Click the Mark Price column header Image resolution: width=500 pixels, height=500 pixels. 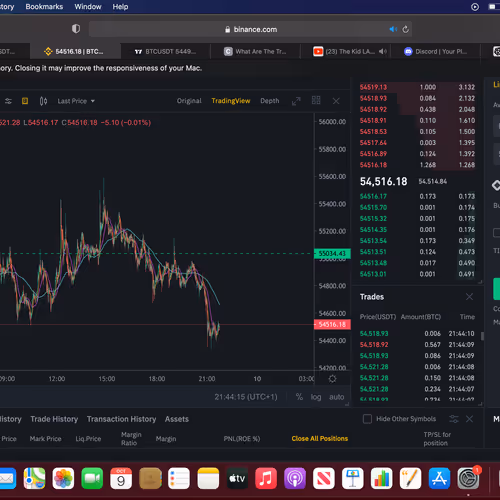coord(45,439)
